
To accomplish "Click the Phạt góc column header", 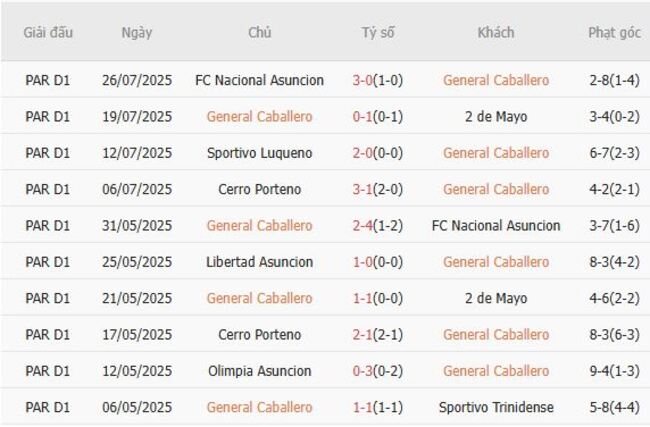I will click(x=614, y=33).
